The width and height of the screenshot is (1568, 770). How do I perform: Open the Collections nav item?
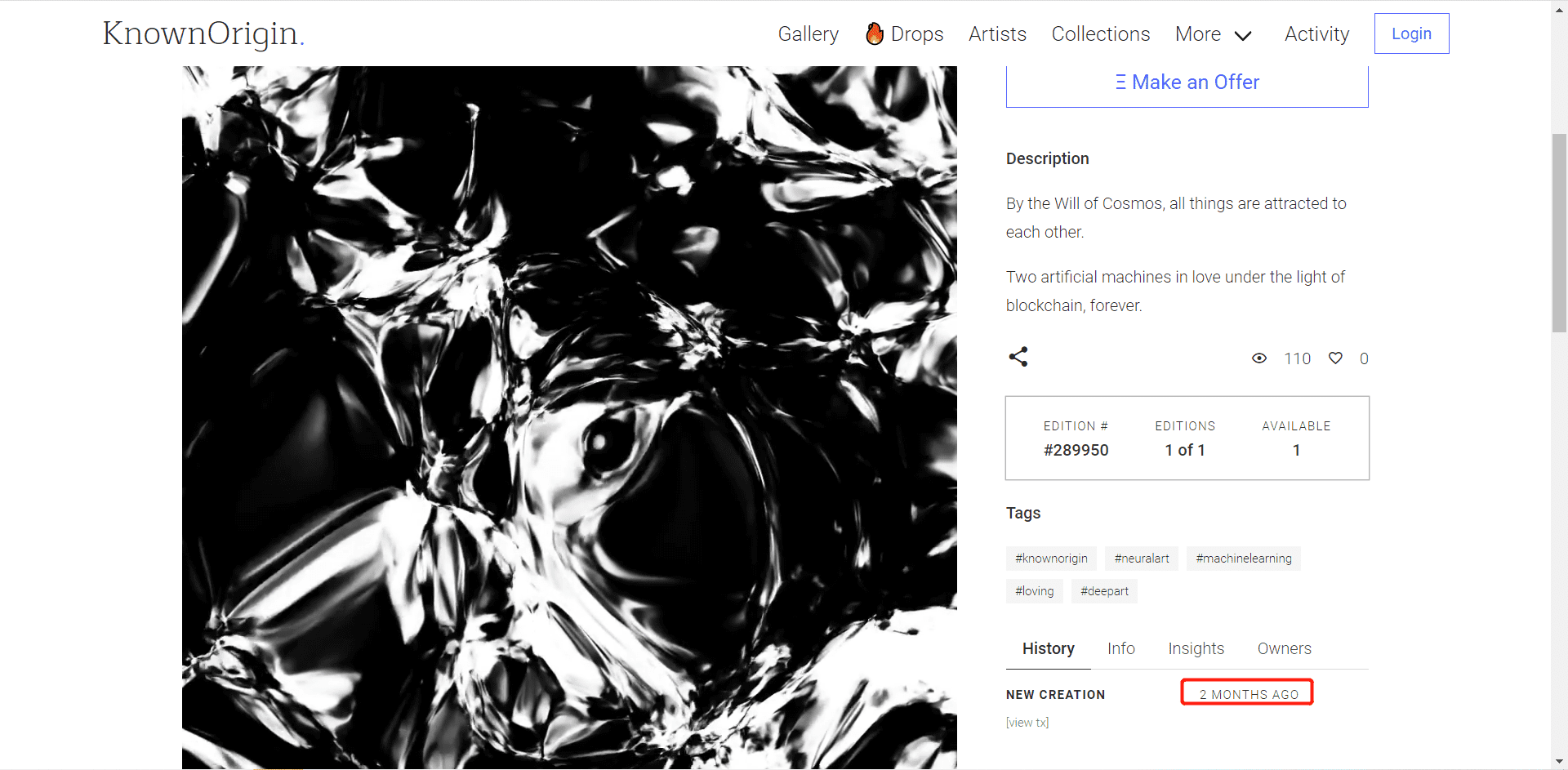[x=1100, y=34]
